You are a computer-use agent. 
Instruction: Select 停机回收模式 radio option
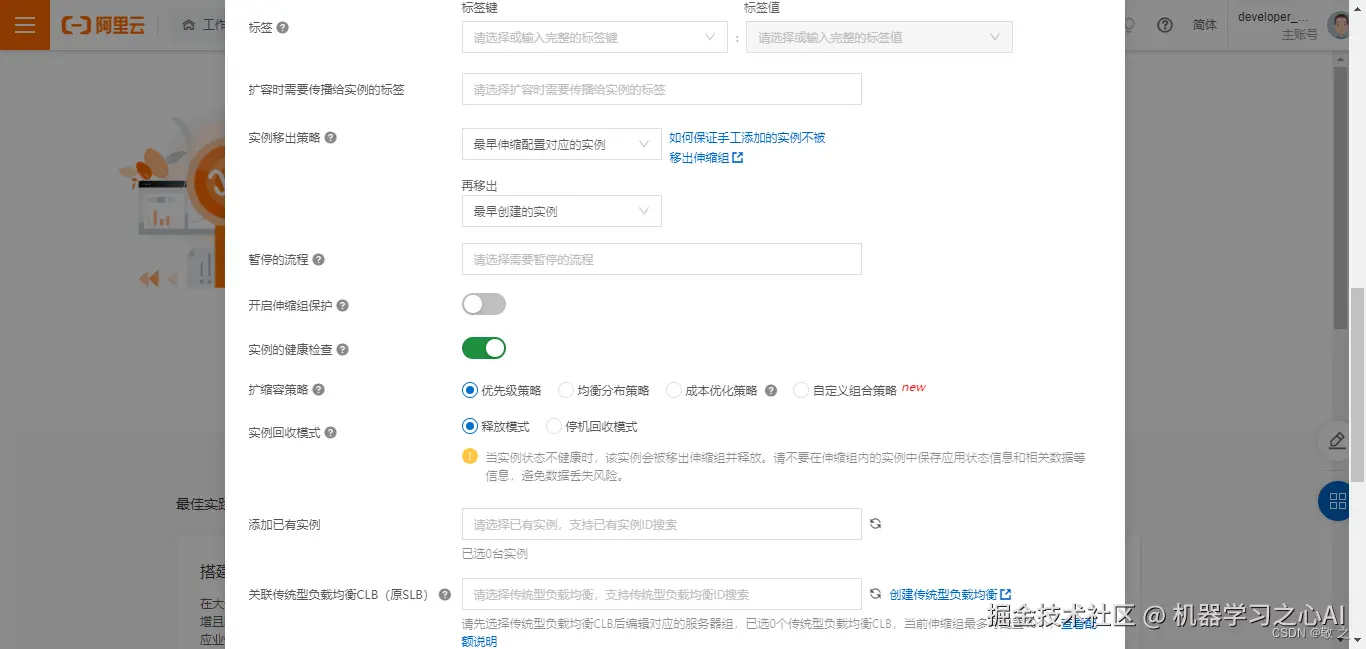click(x=554, y=426)
